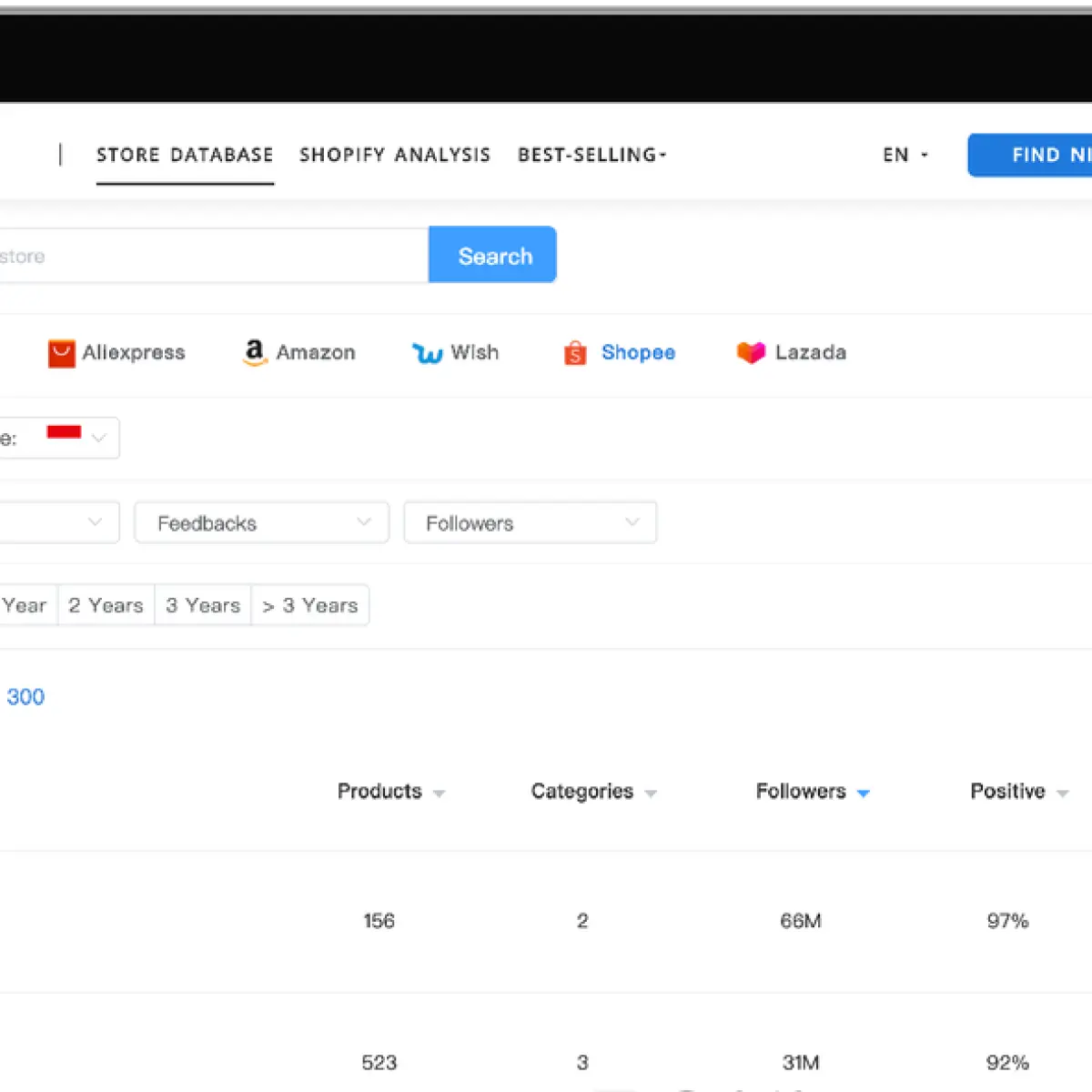Open the Store Database tab
Viewport: 1092px width, 1092px height.
pyautogui.click(x=185, y=155)
